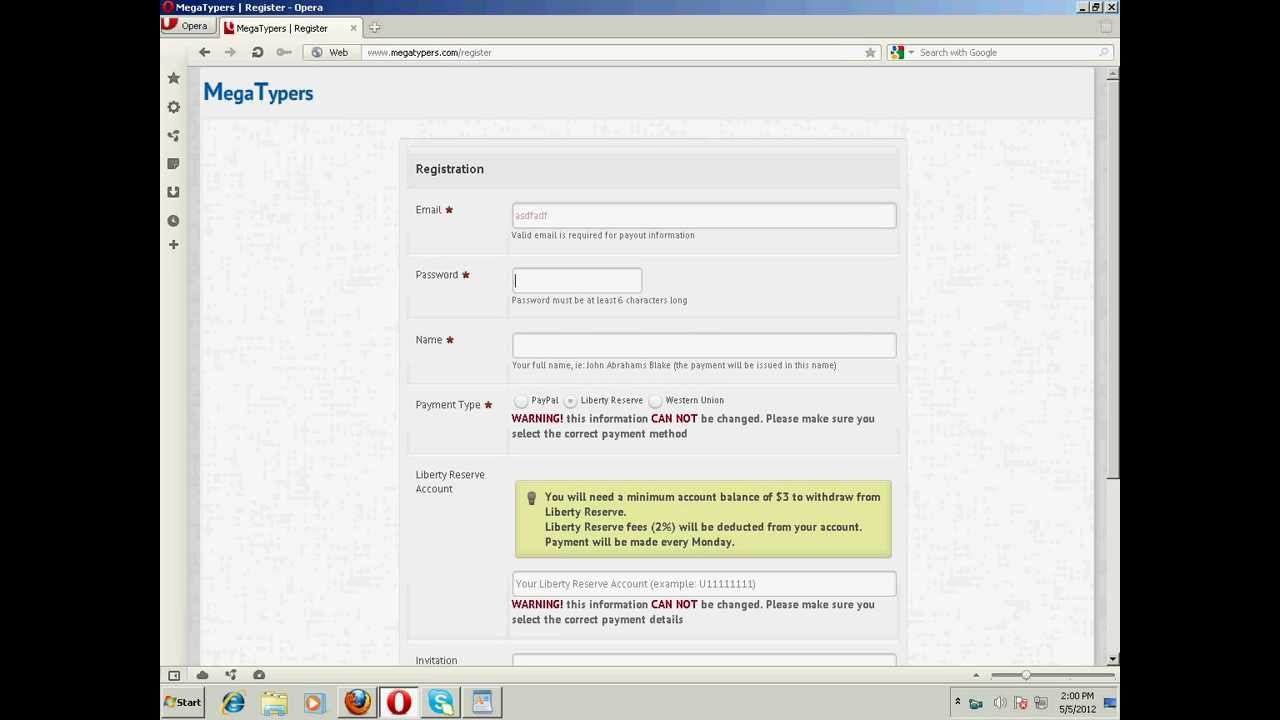Switch to the MegaTypers Register tab

point(281,28)
